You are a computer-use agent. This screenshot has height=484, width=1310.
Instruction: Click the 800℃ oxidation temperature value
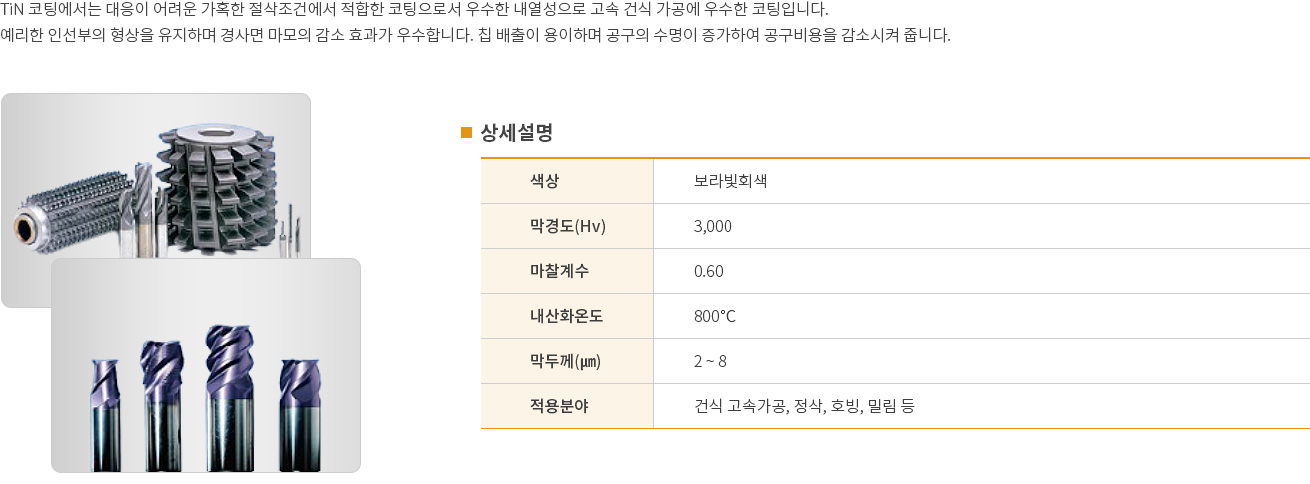715,316
